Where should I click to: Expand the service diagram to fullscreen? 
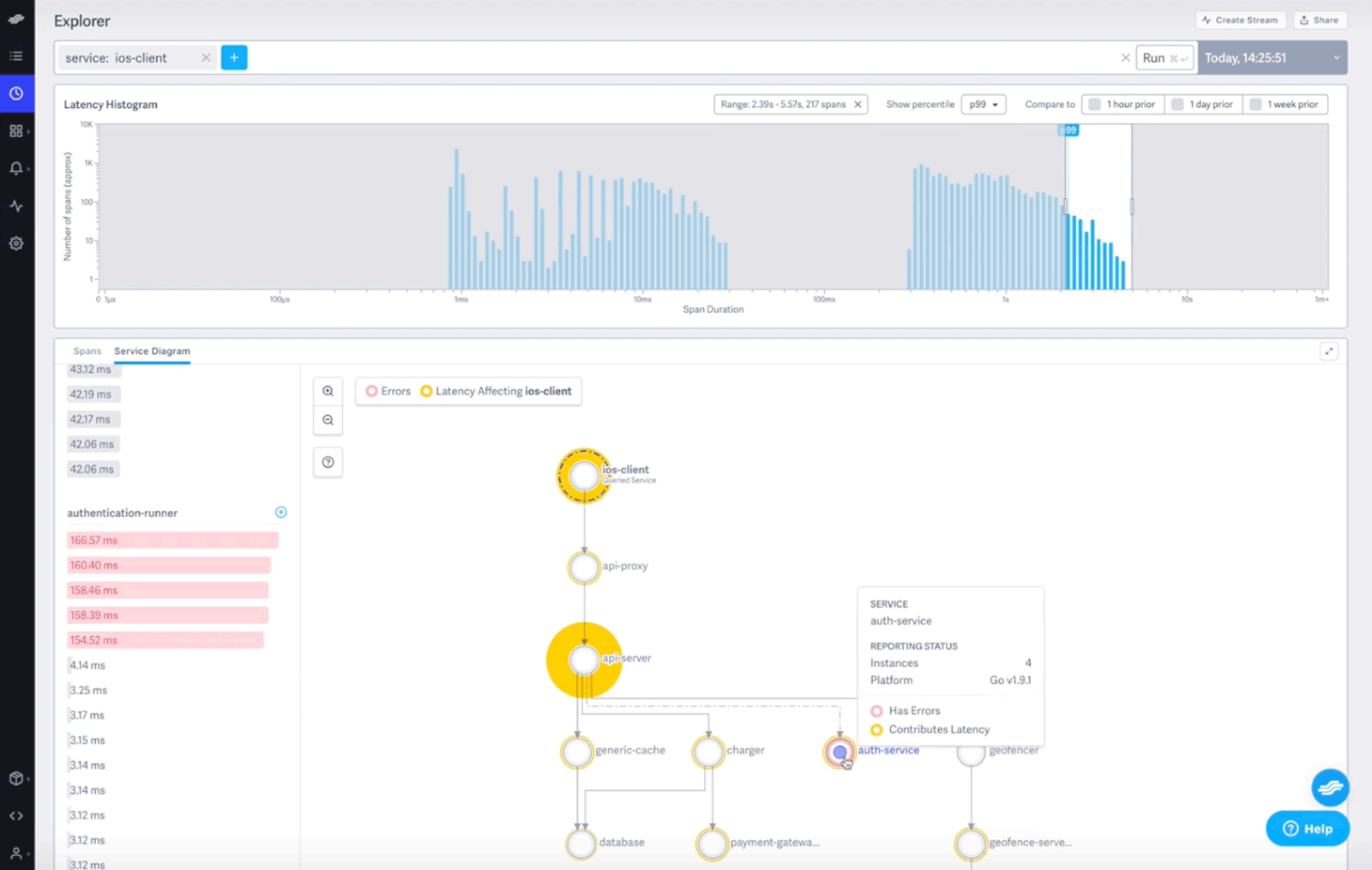coord(1328,351)
